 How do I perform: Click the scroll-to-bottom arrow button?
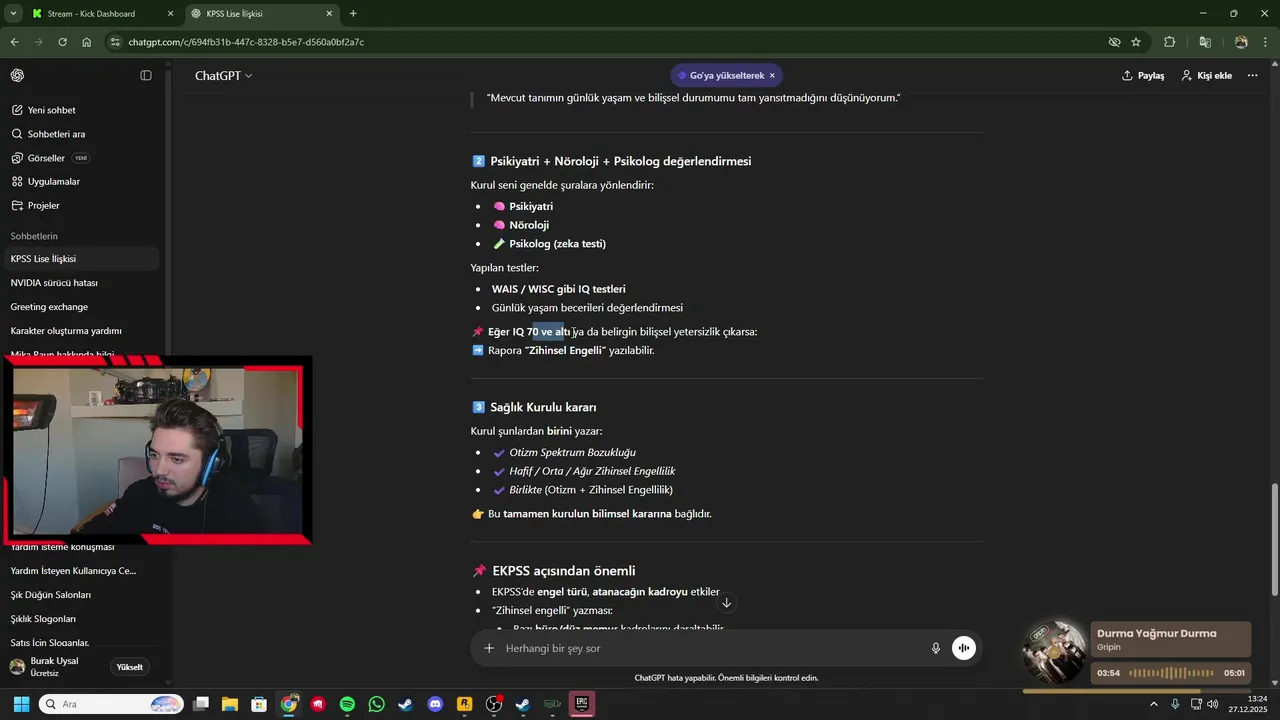click(x=727, y=603)
